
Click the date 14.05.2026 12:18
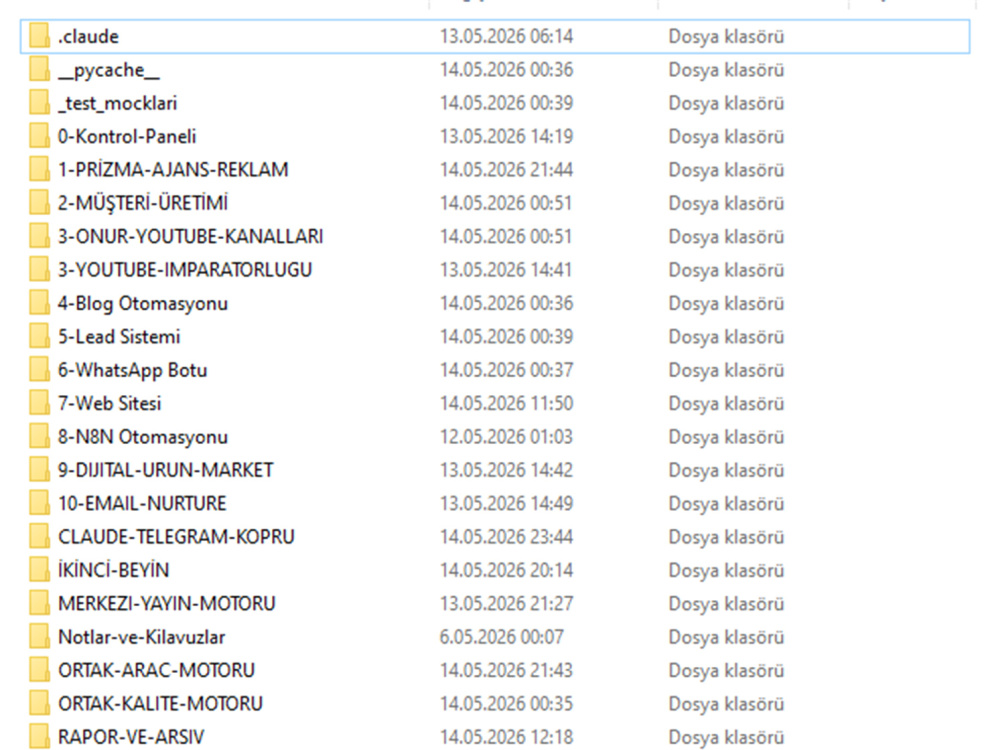(506, 737)
